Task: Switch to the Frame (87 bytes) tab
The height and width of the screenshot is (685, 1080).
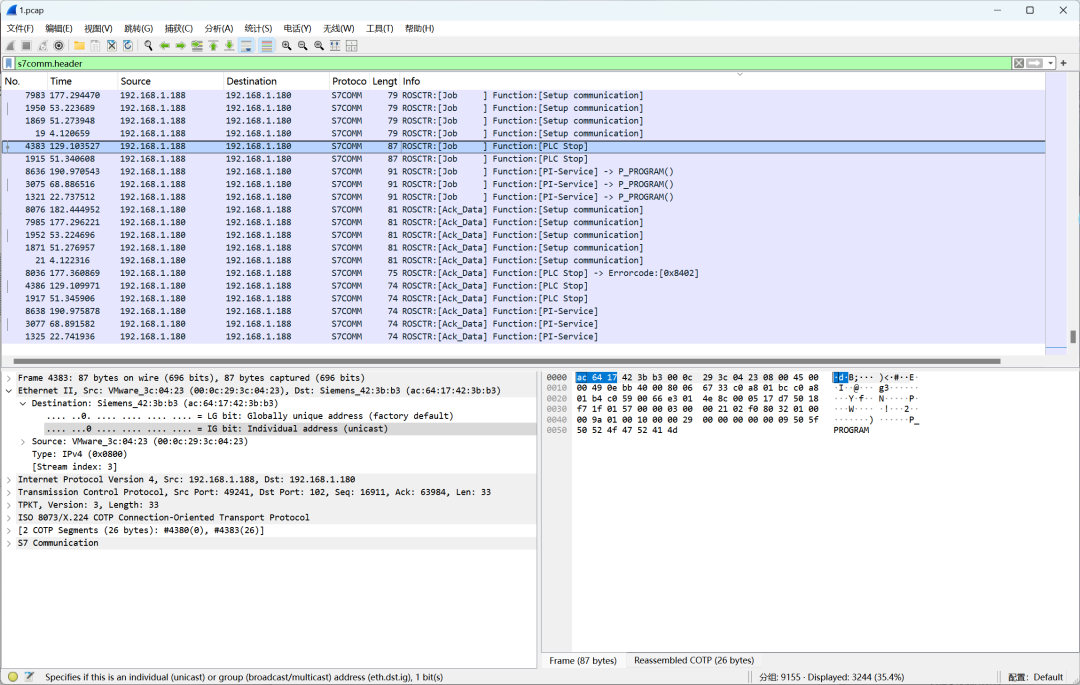Action: click(x=583, y=660)
